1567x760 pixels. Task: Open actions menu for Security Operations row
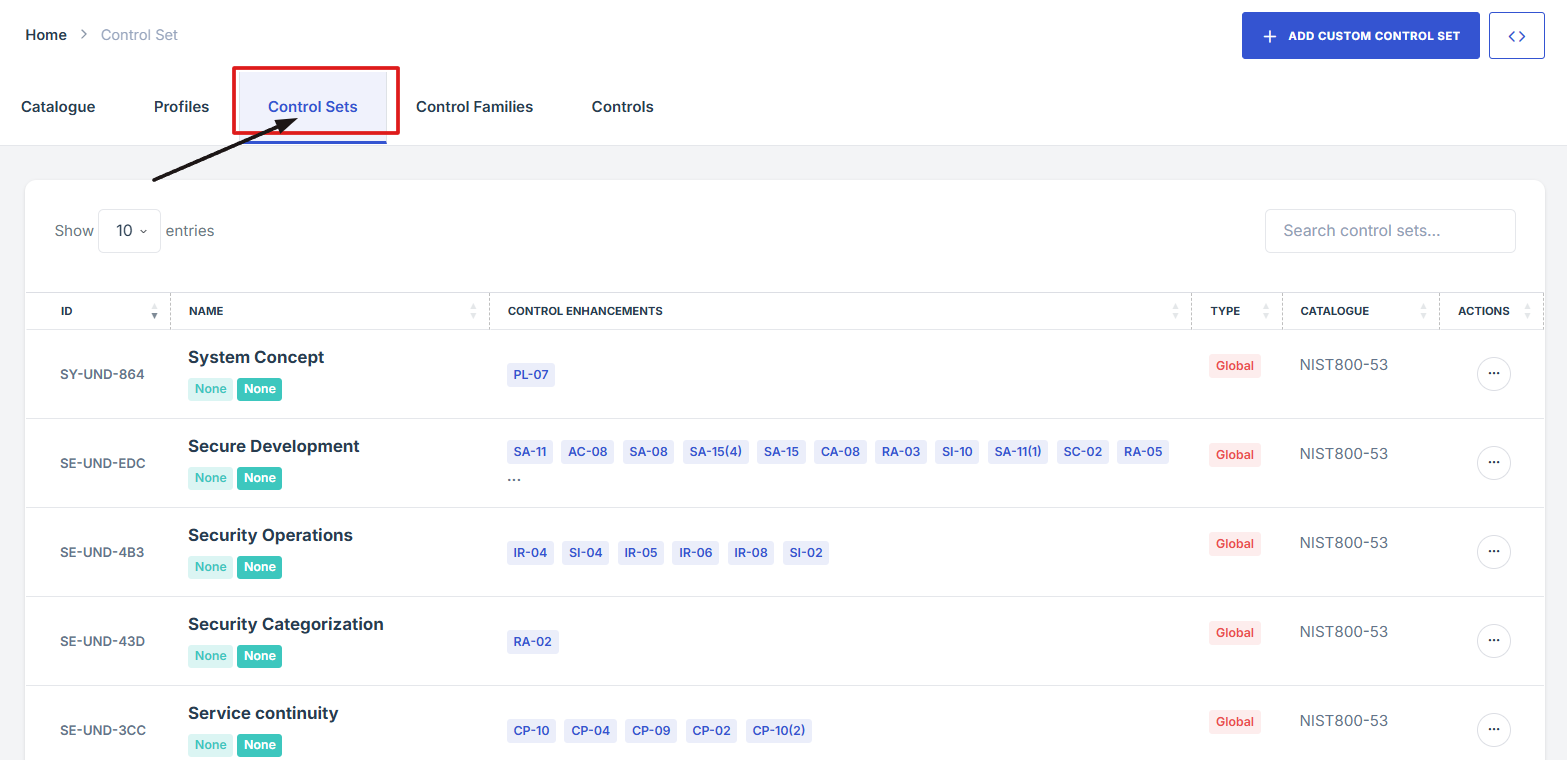click(x=1493, y=552)
